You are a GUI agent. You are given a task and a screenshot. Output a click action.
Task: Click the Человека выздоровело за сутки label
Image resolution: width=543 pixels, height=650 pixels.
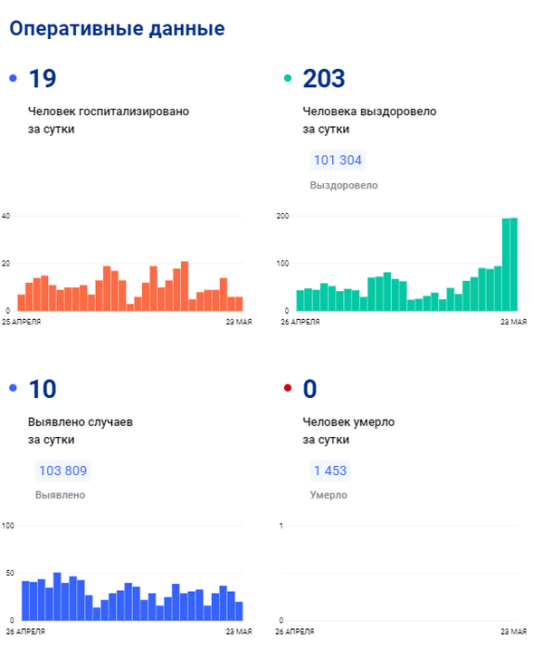click(x=369, y=120)
